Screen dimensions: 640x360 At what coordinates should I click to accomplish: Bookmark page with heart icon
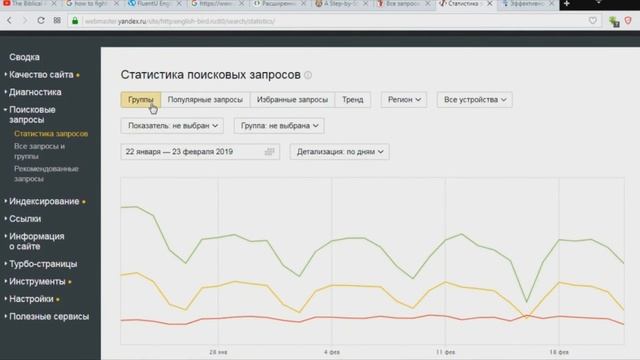click(x=593, y=20)
